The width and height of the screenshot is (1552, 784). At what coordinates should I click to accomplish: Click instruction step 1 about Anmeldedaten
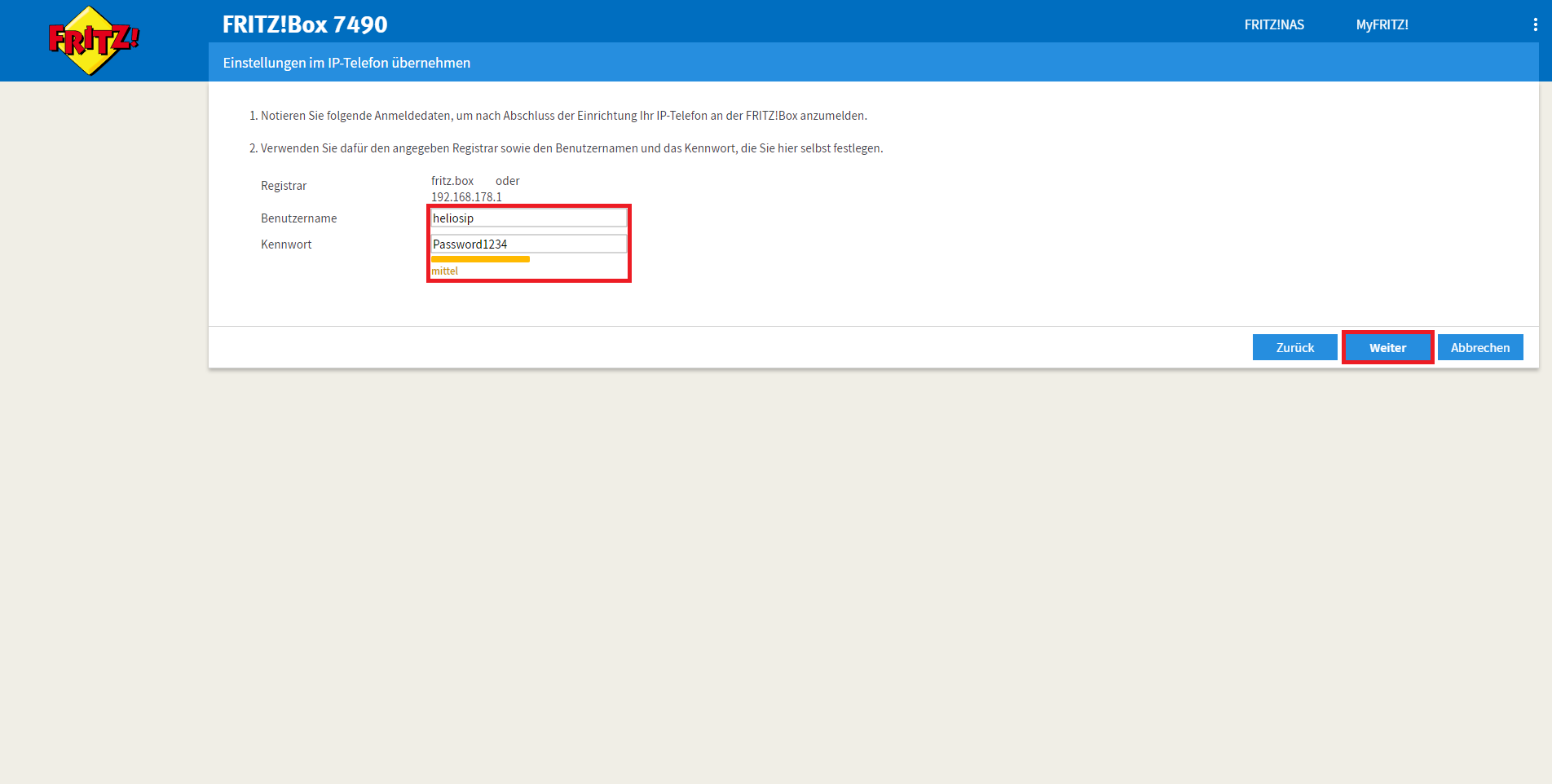click(x=558, y=116)
